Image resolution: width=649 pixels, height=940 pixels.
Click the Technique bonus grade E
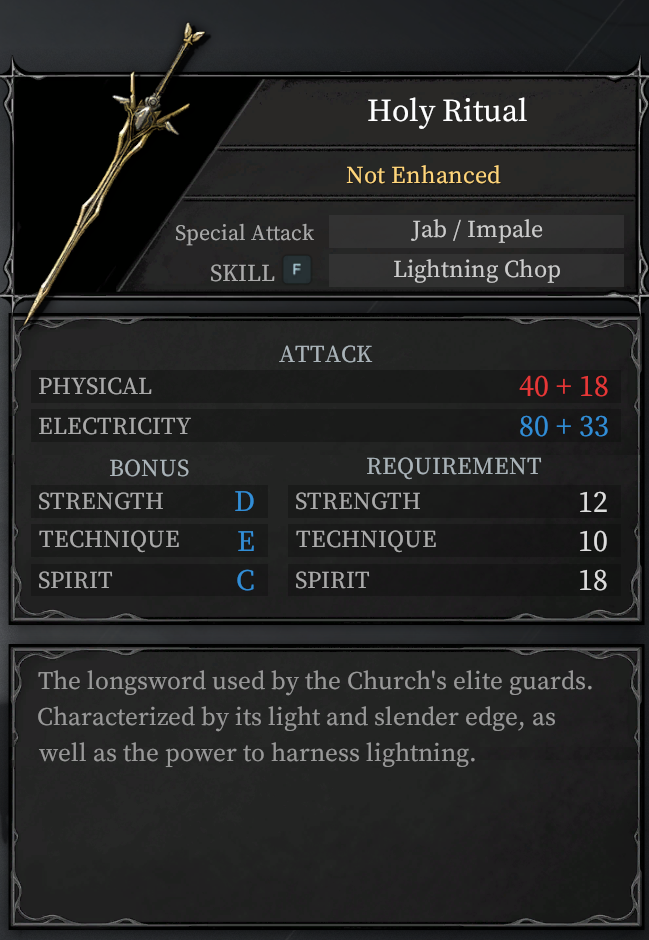pyautogui.click(x=246, y=541)
